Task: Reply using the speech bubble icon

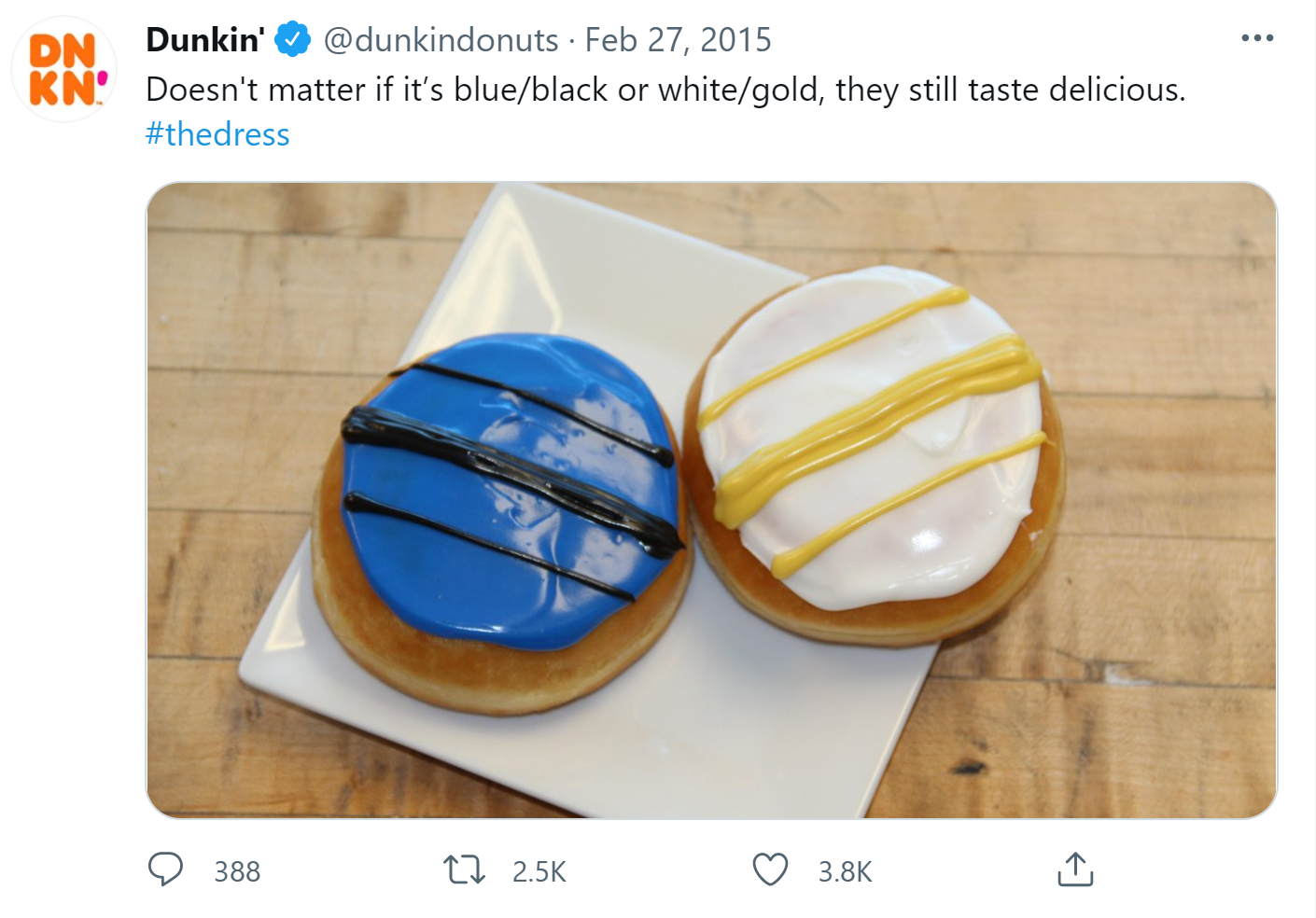Action: [166, 870]
